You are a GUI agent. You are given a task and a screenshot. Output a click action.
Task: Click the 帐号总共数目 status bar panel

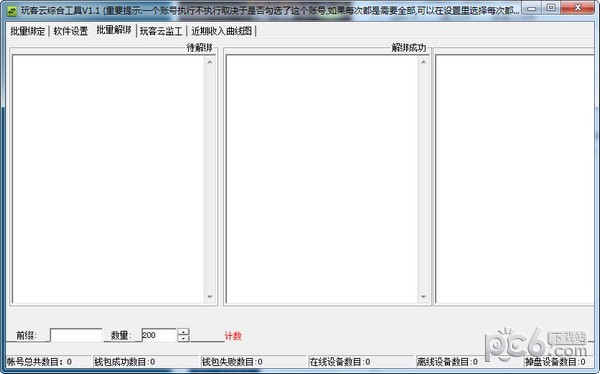(49, 362)
